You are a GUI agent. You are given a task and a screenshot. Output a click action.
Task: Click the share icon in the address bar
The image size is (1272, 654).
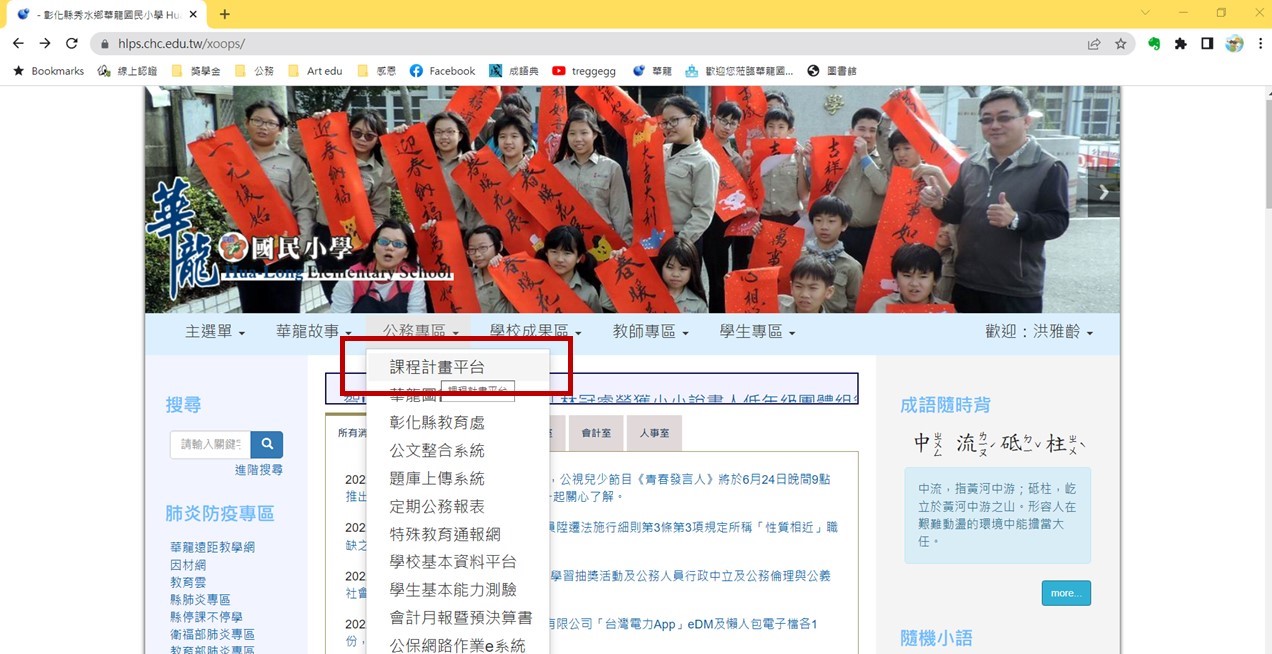coord(1092,44)
